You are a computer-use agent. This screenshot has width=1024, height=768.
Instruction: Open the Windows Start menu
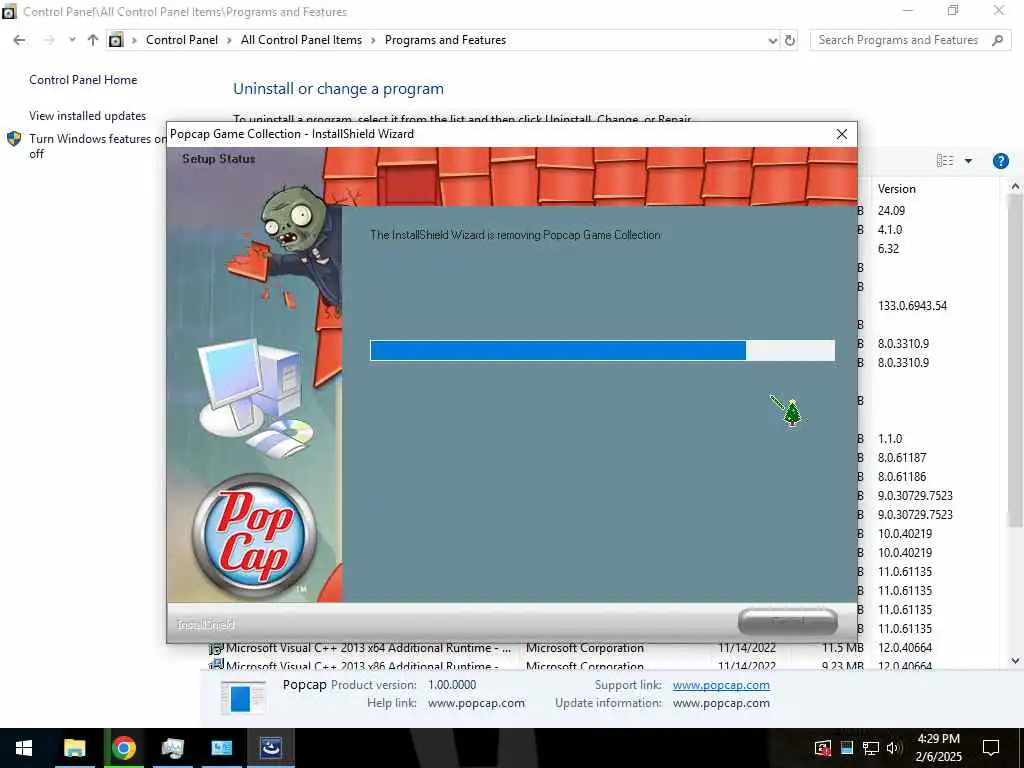pyautogui.click(x=24, y=748)
